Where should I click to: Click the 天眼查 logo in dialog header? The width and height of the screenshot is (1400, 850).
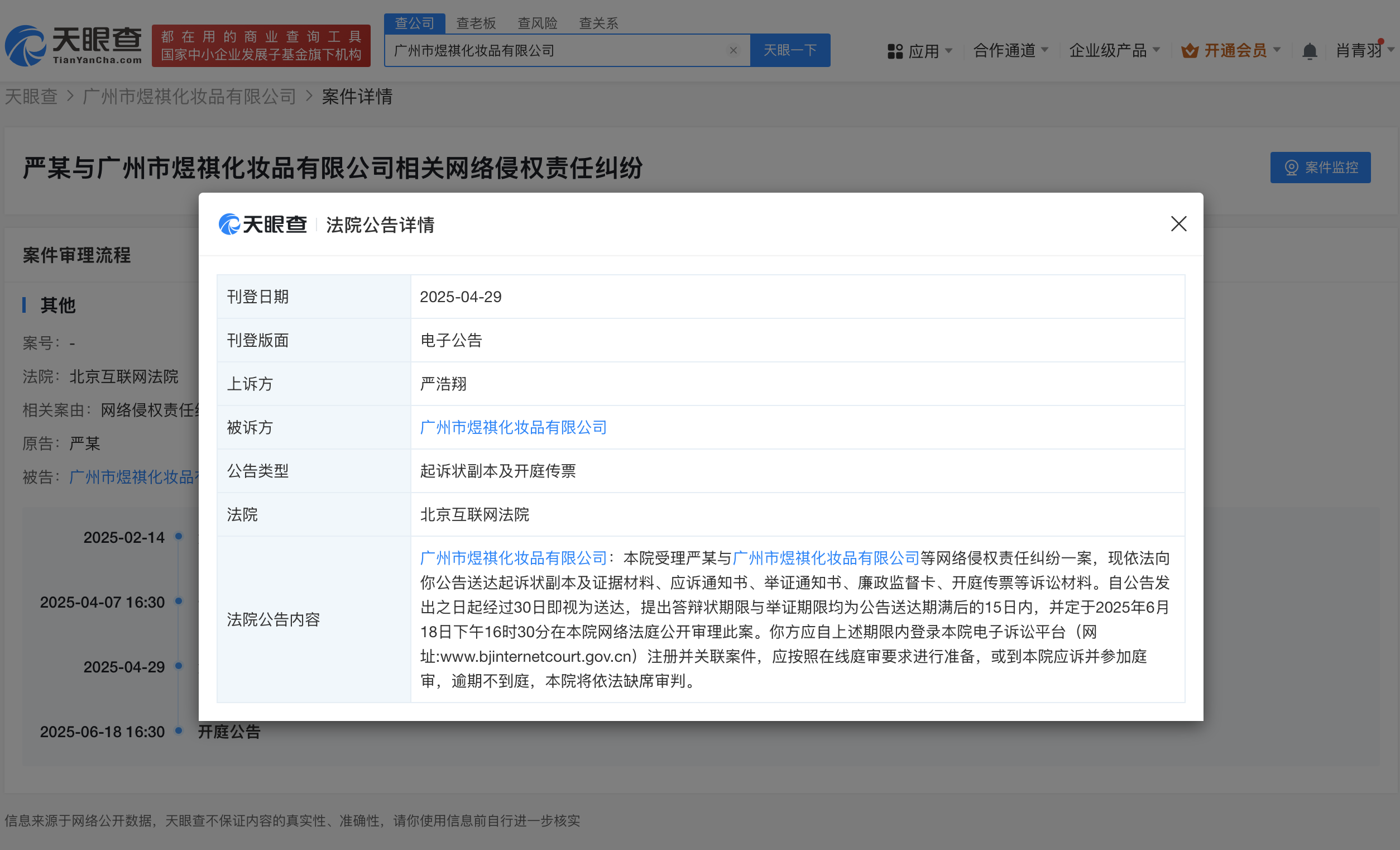coord(262,224)
